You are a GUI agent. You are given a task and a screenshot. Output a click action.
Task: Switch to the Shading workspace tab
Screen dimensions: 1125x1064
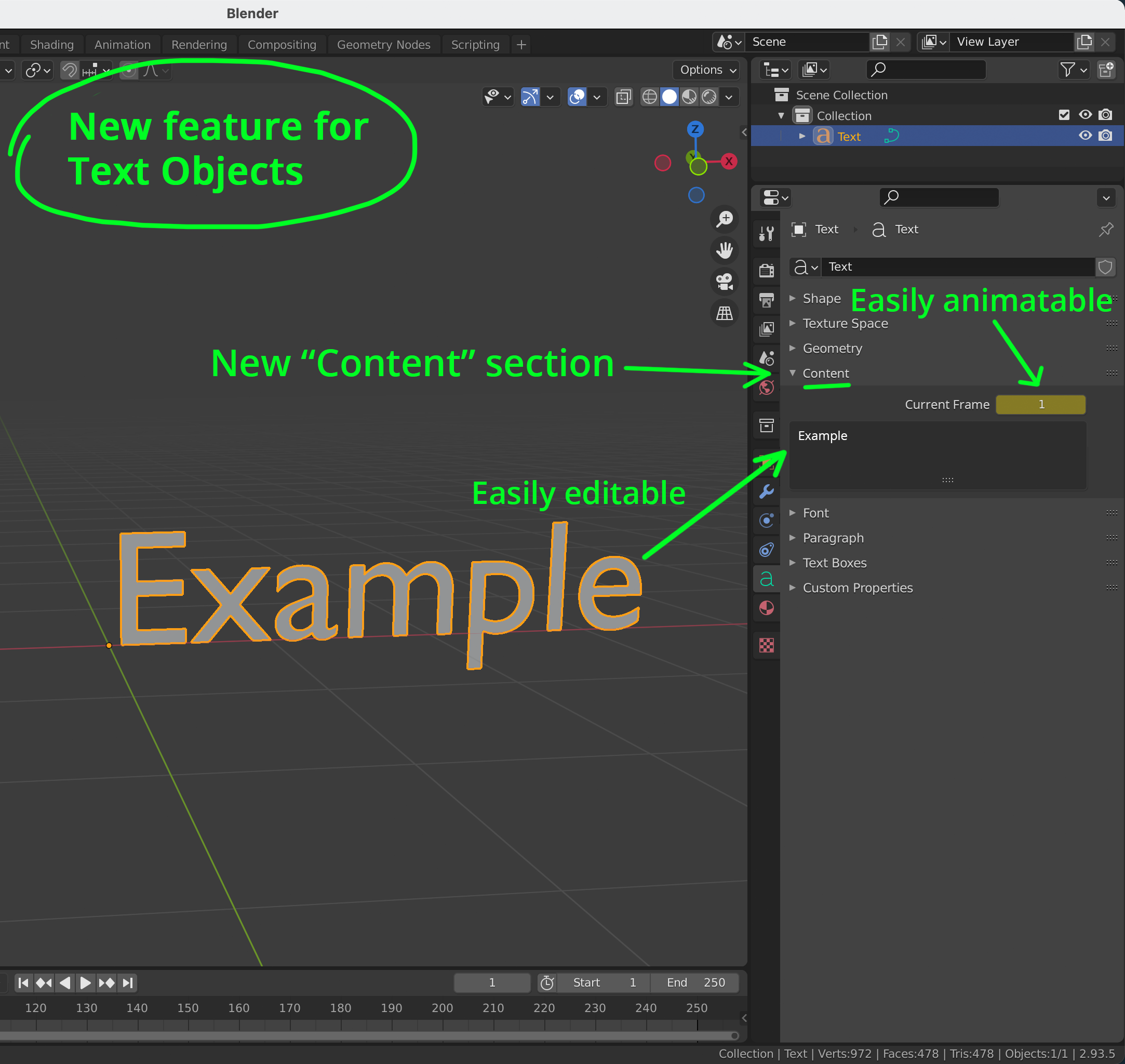[51, 44]
